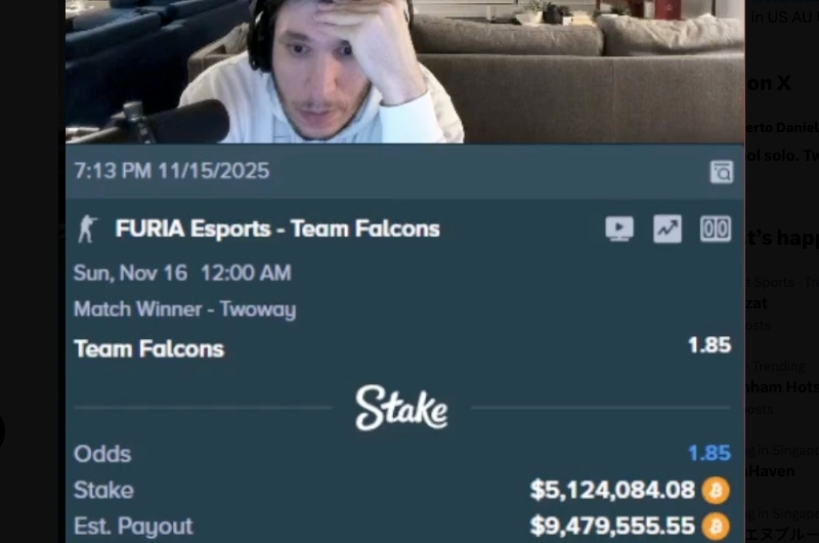
Task: Show the live scoreboard icon
Action: tap(715, 229)
